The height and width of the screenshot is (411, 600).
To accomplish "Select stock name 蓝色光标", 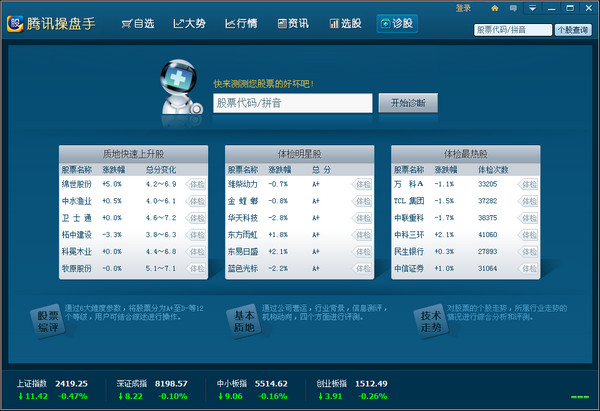I will point(243,268).
